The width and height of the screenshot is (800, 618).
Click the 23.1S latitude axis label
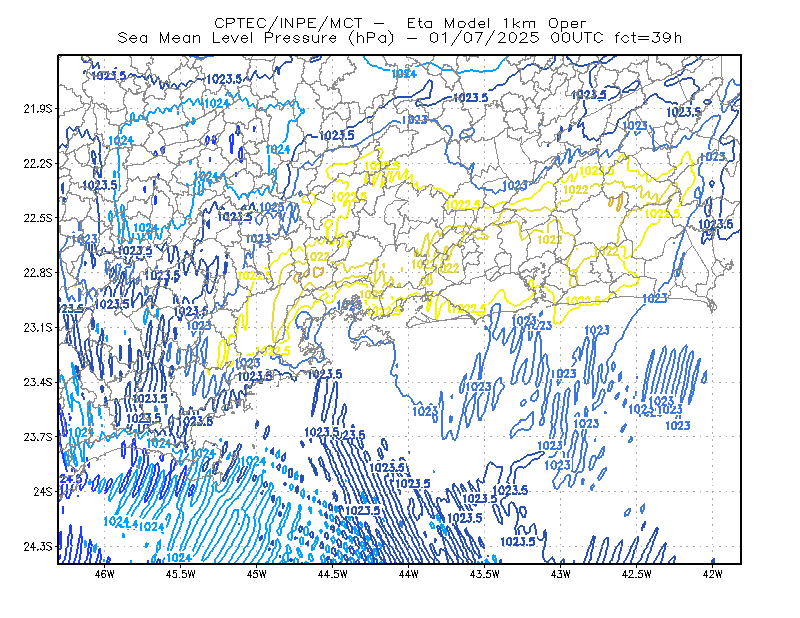click(x=38, y=327)
